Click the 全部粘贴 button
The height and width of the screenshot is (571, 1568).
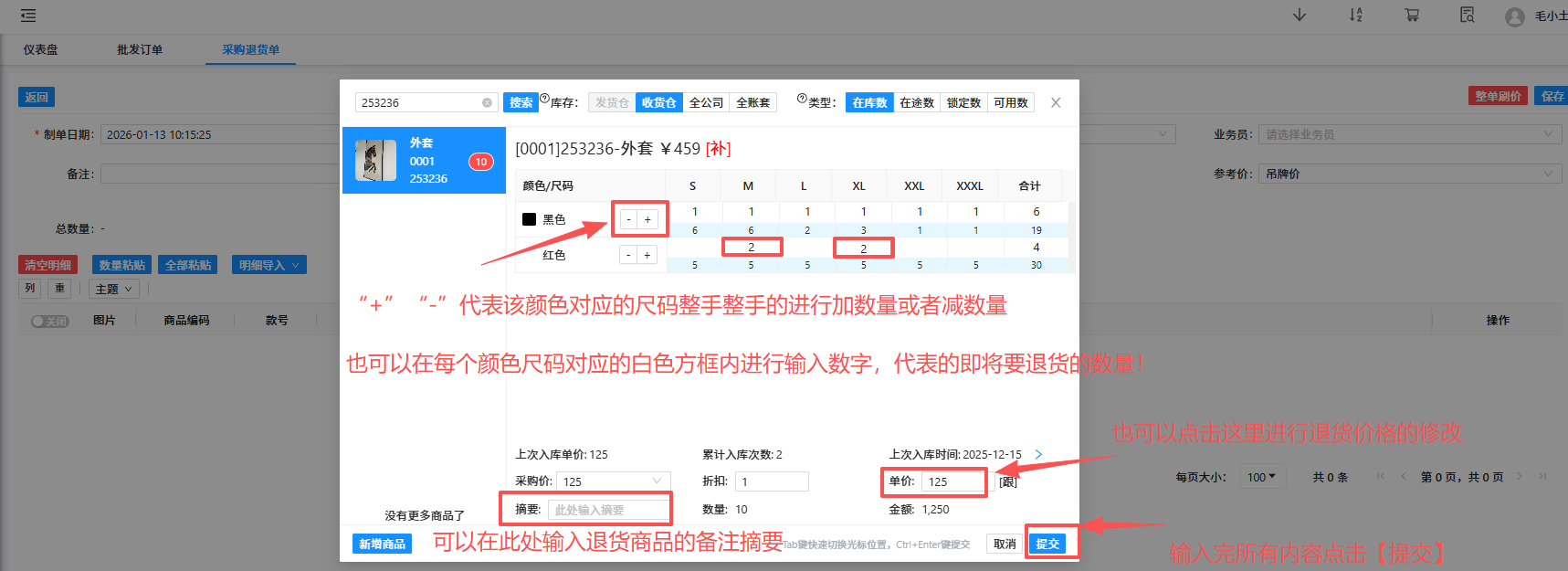[187, 265]
